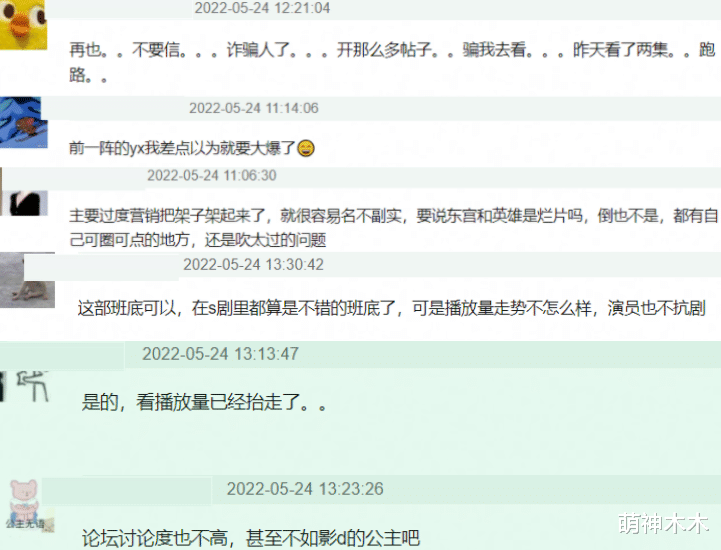Click timestamp 2022-05-24 13:23:26
The width and height of the screenshot is (721, 550).
click(305, 489)
